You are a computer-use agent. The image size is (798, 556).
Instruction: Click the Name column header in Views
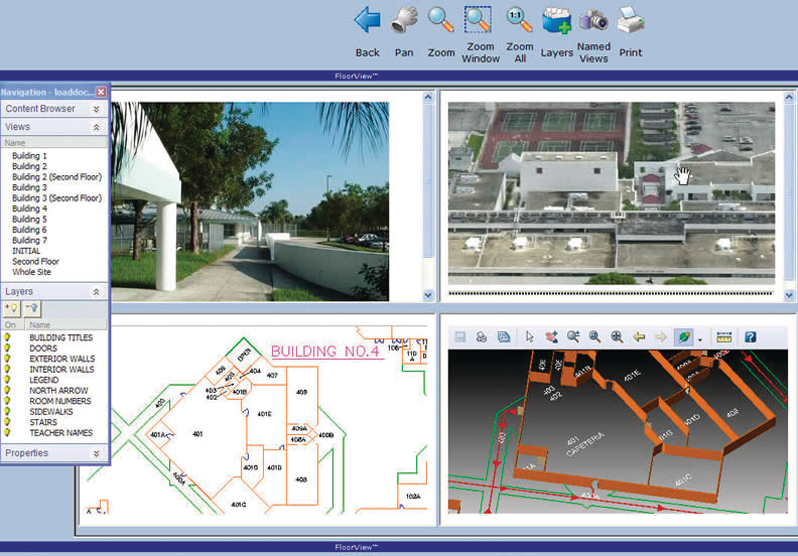tap(54, 143)
